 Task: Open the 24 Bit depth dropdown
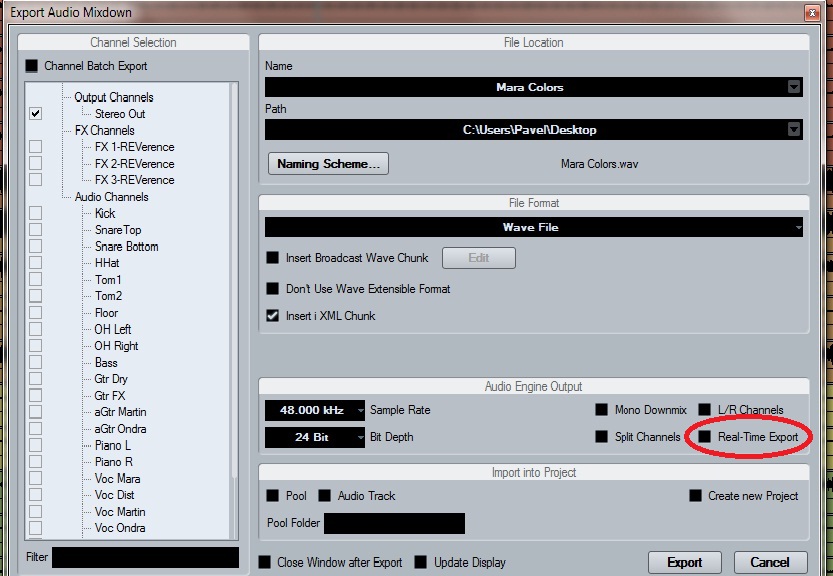[x=359, y=437]
